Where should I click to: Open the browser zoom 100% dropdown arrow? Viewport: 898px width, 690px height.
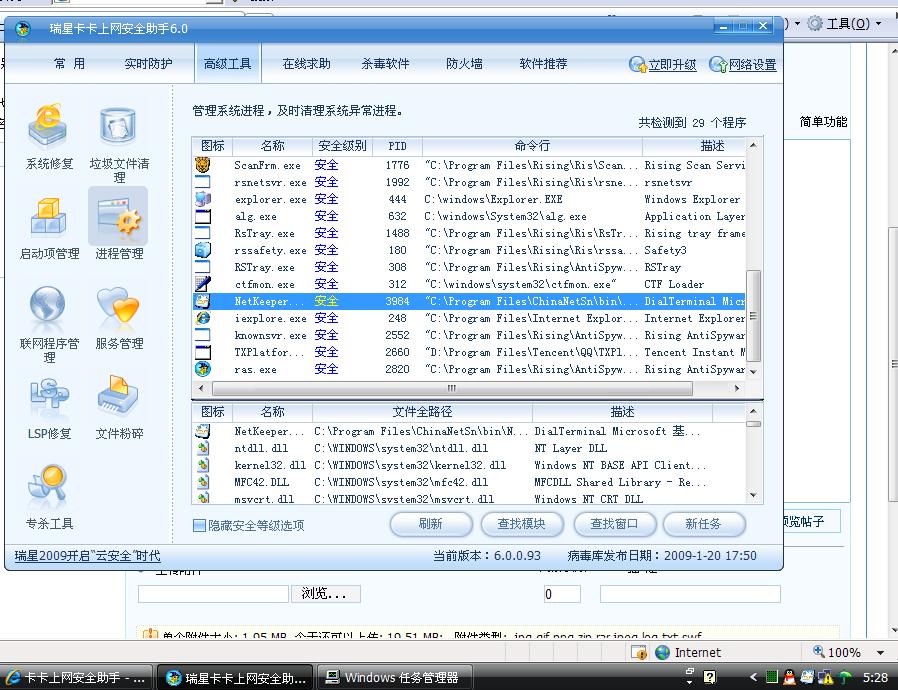[x=880, y=652]
